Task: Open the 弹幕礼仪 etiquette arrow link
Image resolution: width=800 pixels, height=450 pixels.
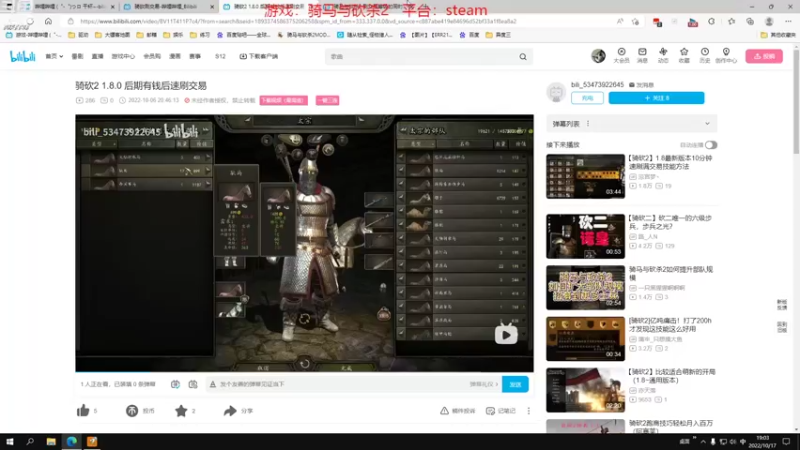Action: tap(483, 384)
